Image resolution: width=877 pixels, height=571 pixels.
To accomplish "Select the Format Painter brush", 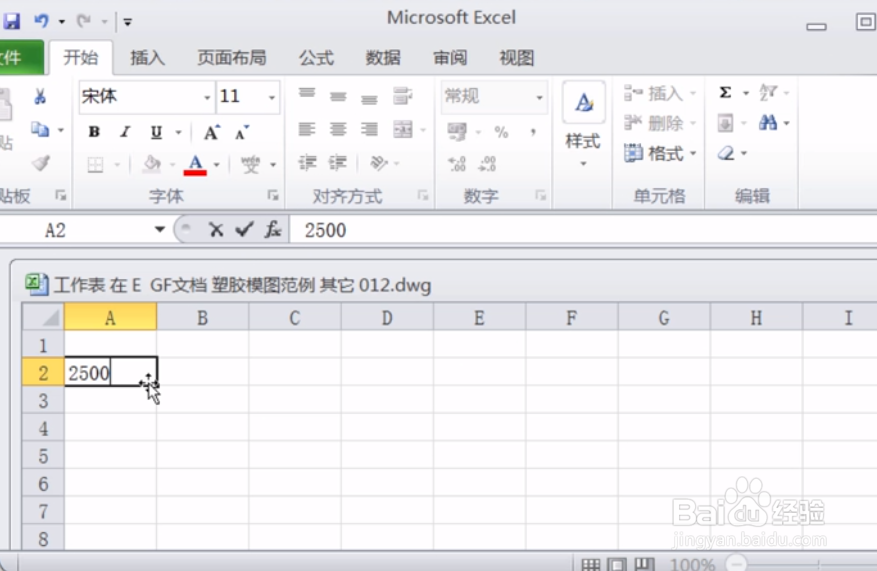I will point(40,163).
